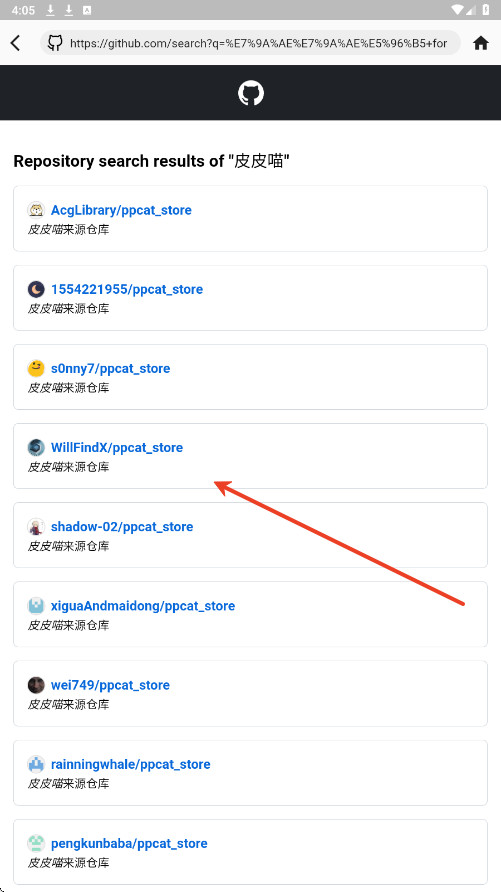Open the shadow-02/ppcat_store repository
The height and width of the screenshot is (892, 501).
coord(122,526)
